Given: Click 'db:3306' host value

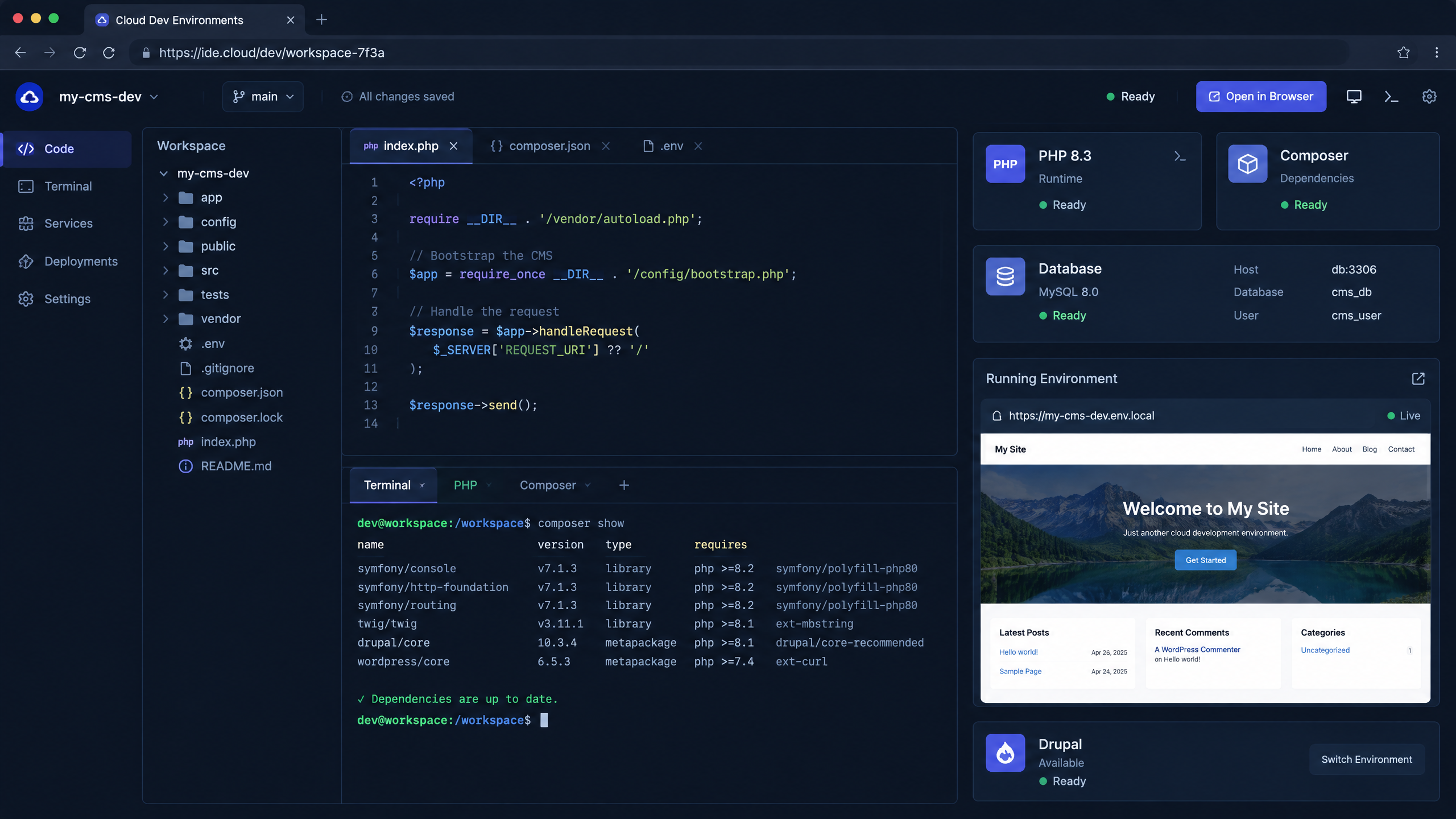Looking at the screenshot, I should [x=1354, y=270].
